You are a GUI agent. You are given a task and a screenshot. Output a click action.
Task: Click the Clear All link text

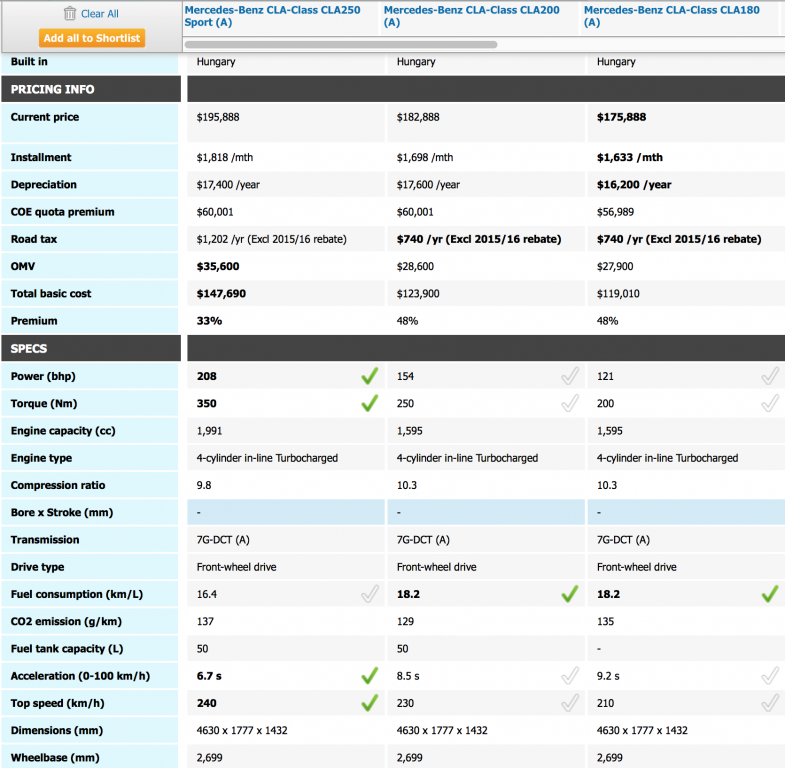100,14
